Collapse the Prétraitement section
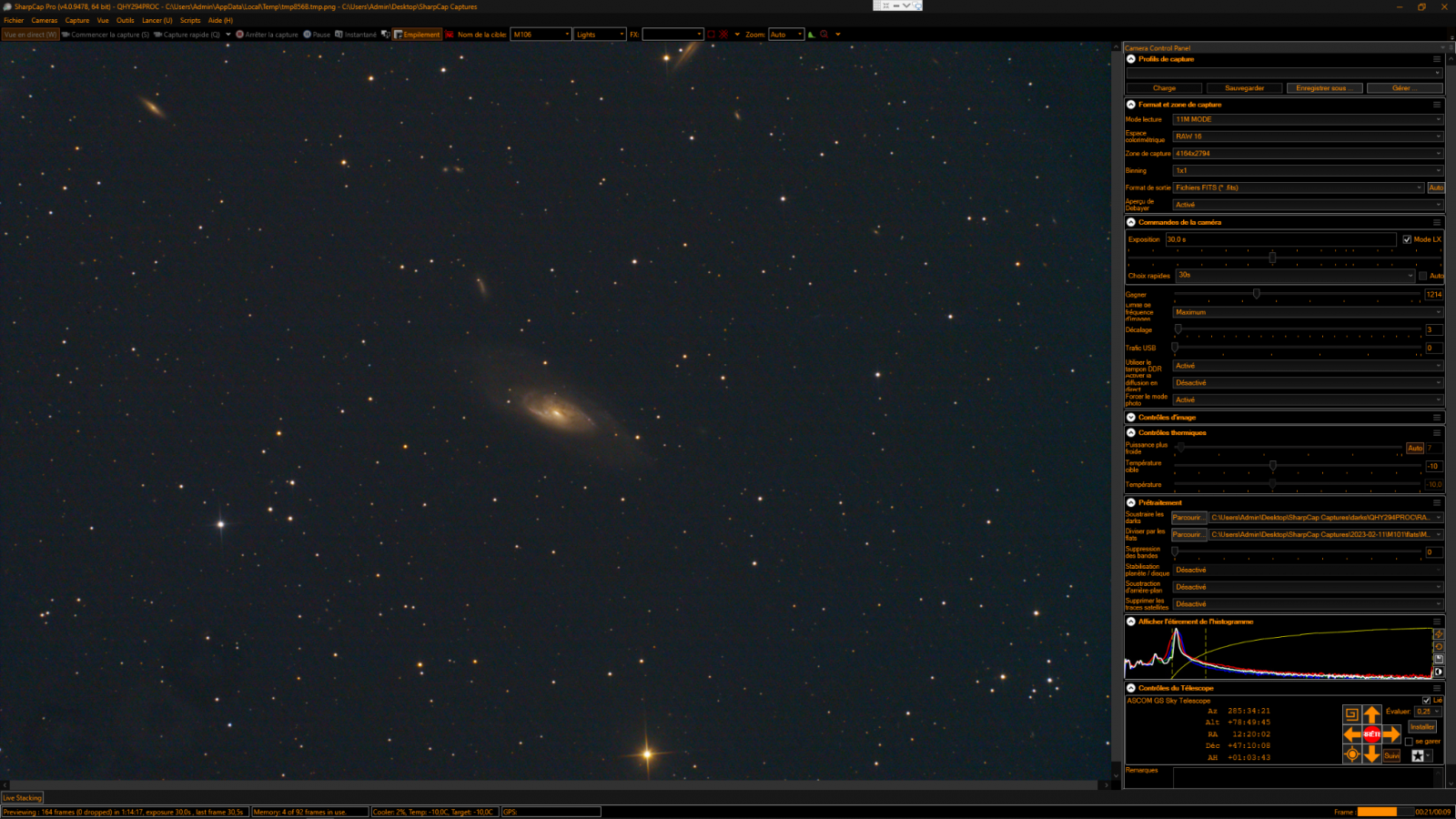This screenshot has height=819, width=1456. tap(1131, 502)
